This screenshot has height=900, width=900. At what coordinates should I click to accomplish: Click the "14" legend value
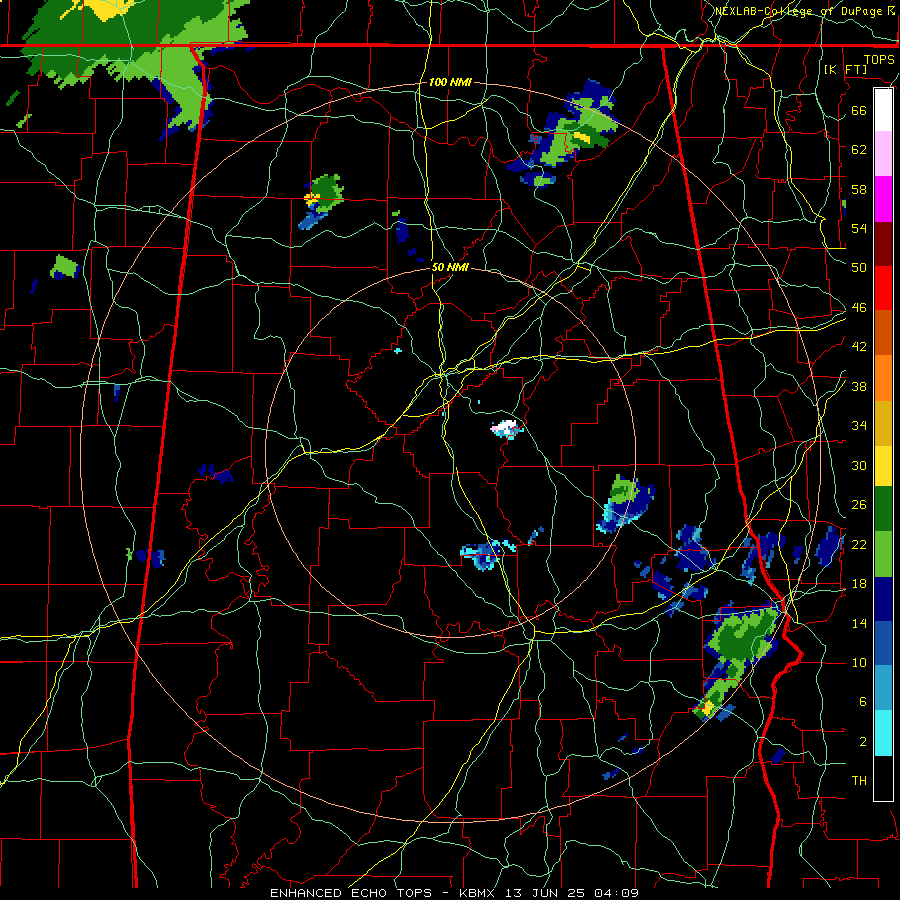tap(859, 623)
